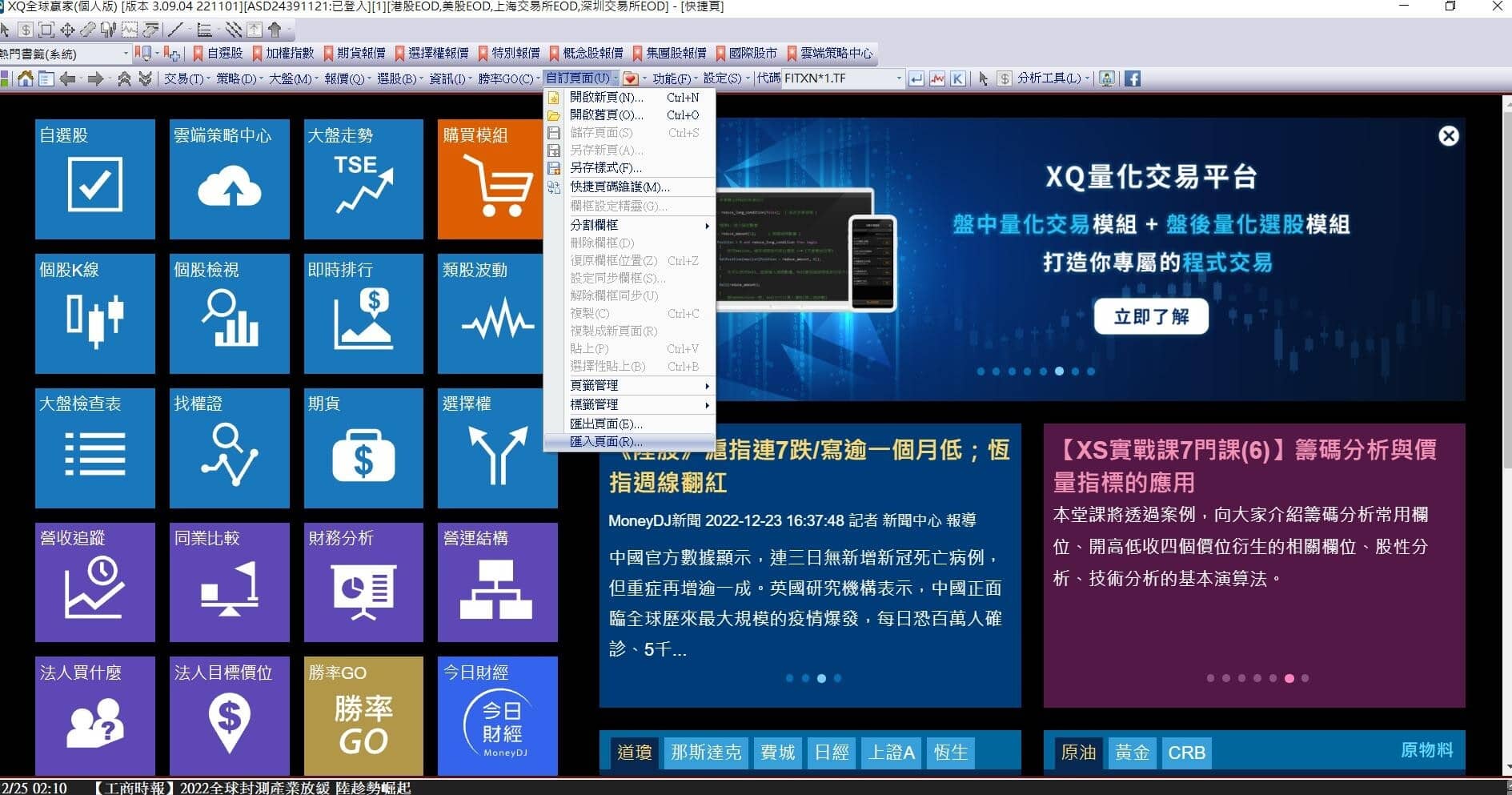
Task: Close the XQ量化交易平台 banner
Action: point(1448,136)
